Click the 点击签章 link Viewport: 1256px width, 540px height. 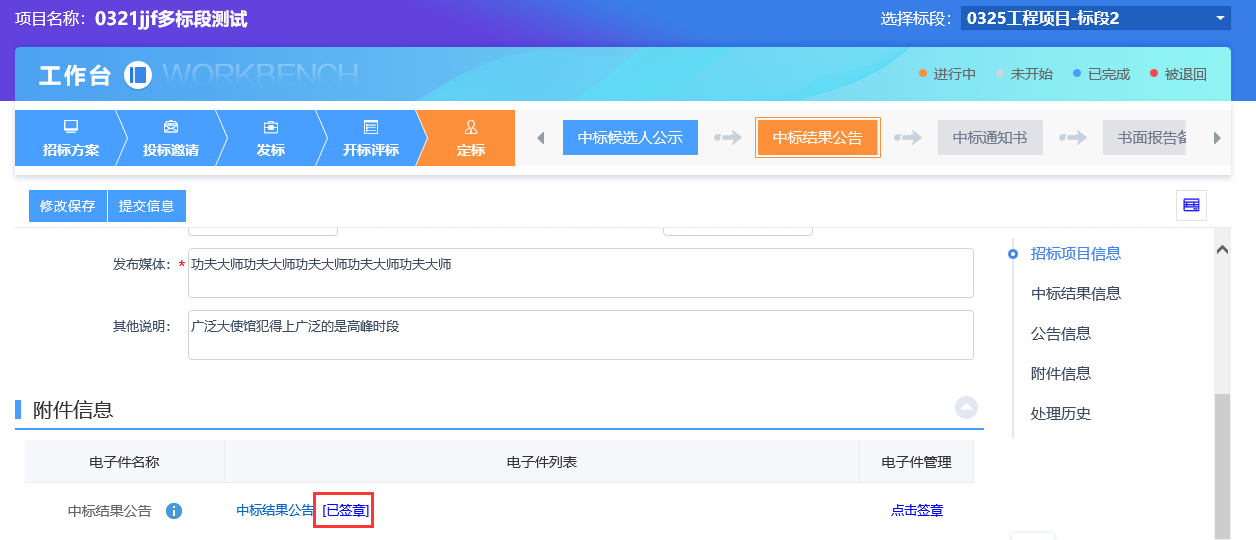pos(916,511)
